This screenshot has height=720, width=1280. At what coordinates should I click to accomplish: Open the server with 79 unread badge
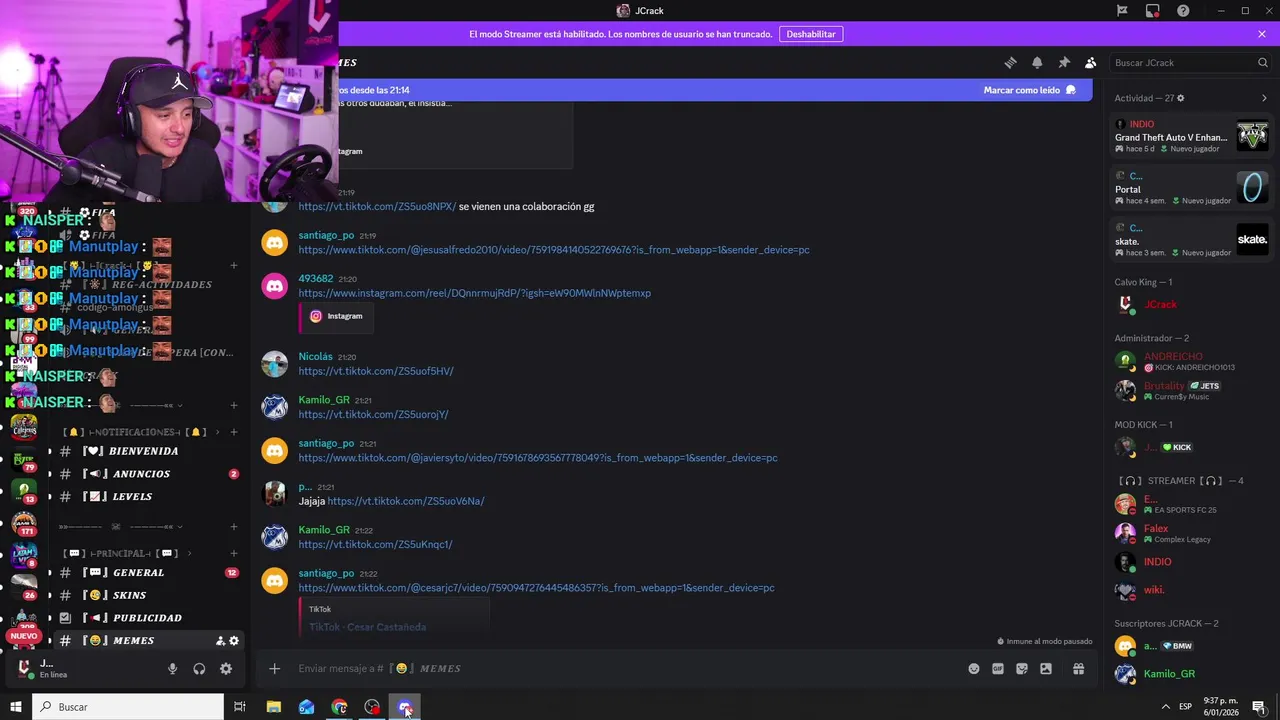pos(24,460)
